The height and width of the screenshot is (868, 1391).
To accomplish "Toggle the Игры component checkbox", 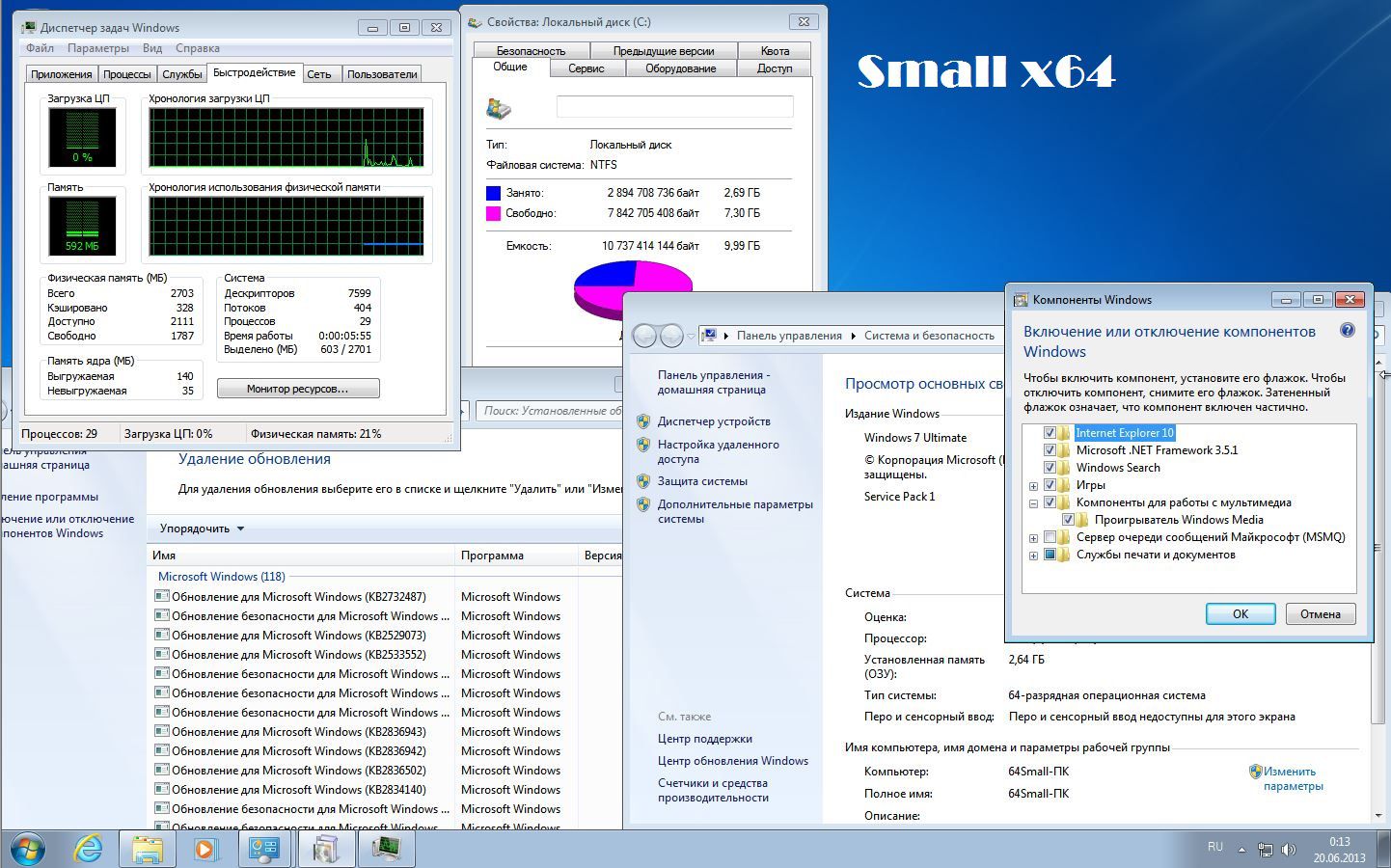I will tap(1050, 485).
